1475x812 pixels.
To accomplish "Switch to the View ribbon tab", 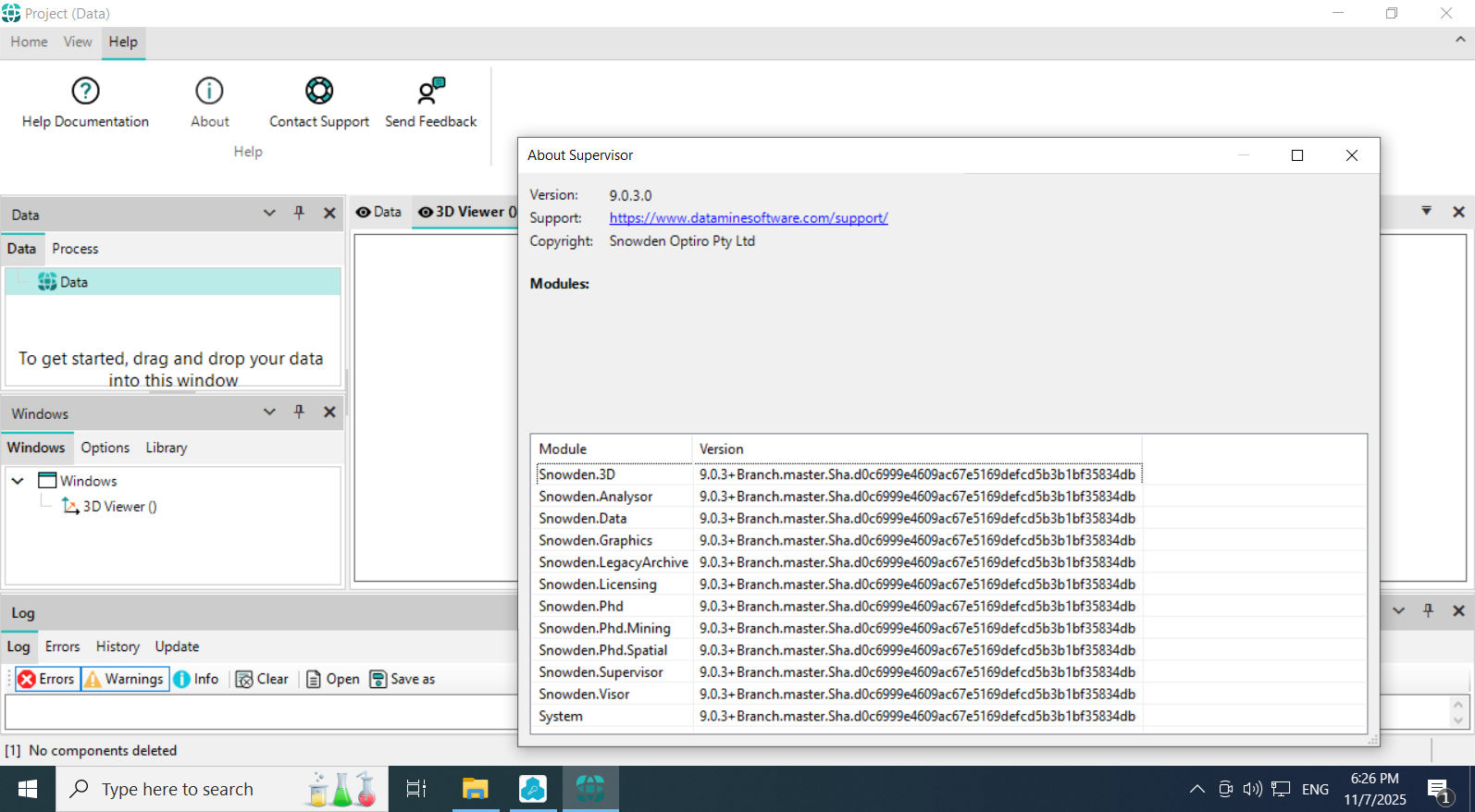I will (78, 42).
